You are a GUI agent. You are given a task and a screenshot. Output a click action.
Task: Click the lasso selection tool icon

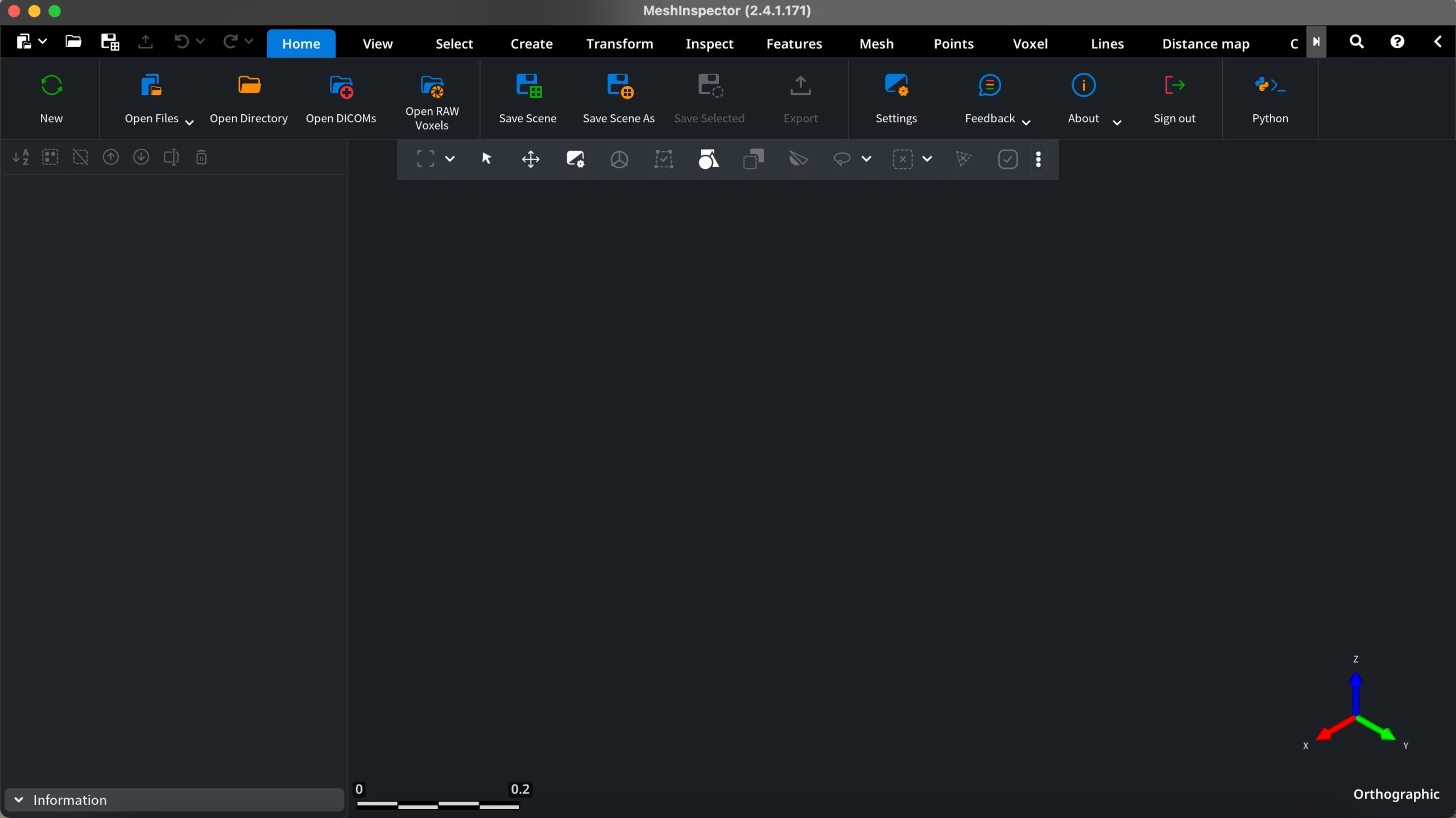tap(842, 159)
